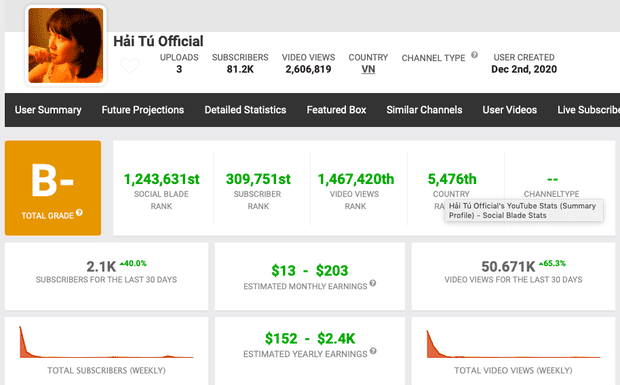Click the Total Subscribers weekly chart

pos(106,342)
